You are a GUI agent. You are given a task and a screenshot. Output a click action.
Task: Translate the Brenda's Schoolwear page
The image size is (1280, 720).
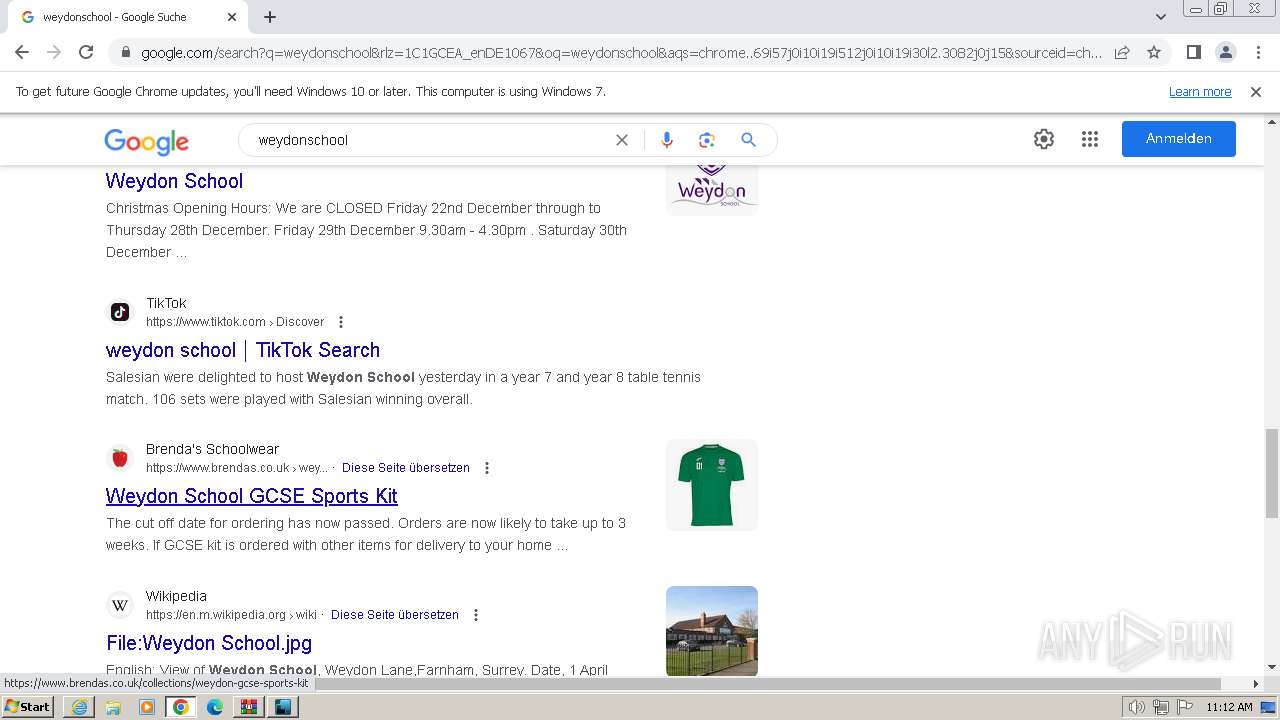[x=406, y=468]
